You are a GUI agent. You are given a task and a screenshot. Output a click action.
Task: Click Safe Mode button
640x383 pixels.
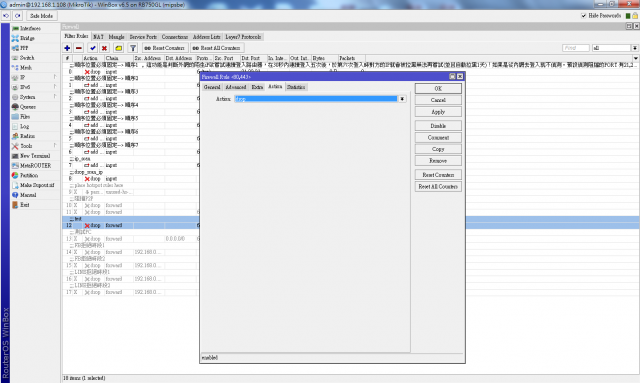coord(42,16)
